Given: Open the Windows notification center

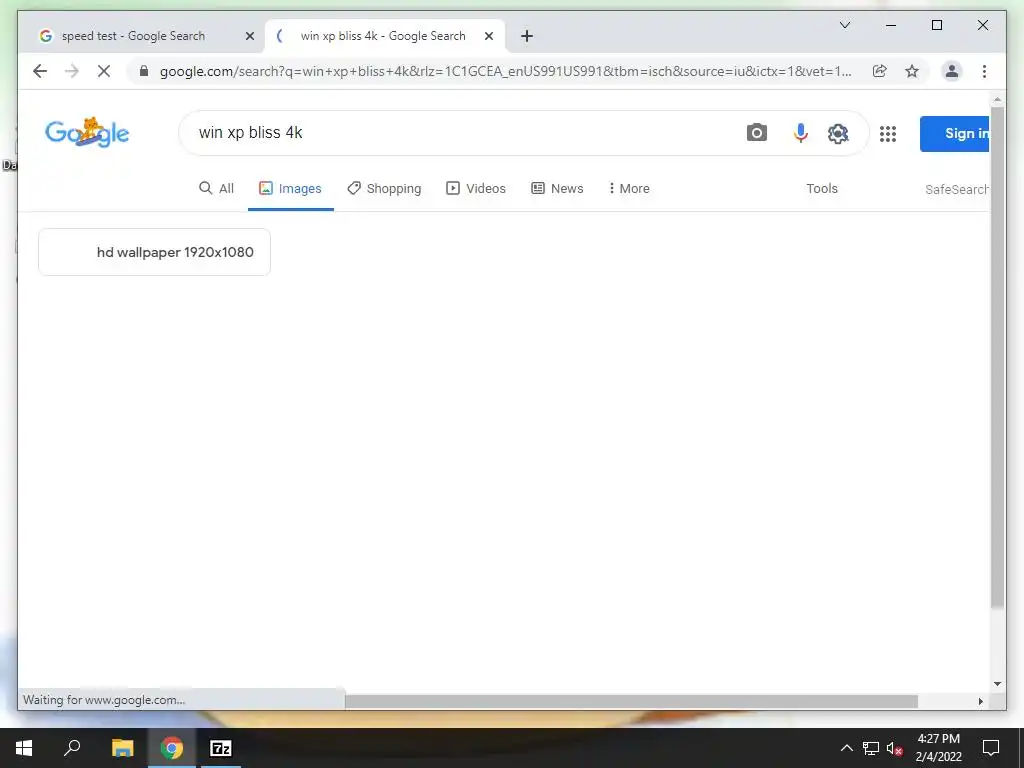Looking at the screenshot, I should pyautogui.click(x=991, y=748).
